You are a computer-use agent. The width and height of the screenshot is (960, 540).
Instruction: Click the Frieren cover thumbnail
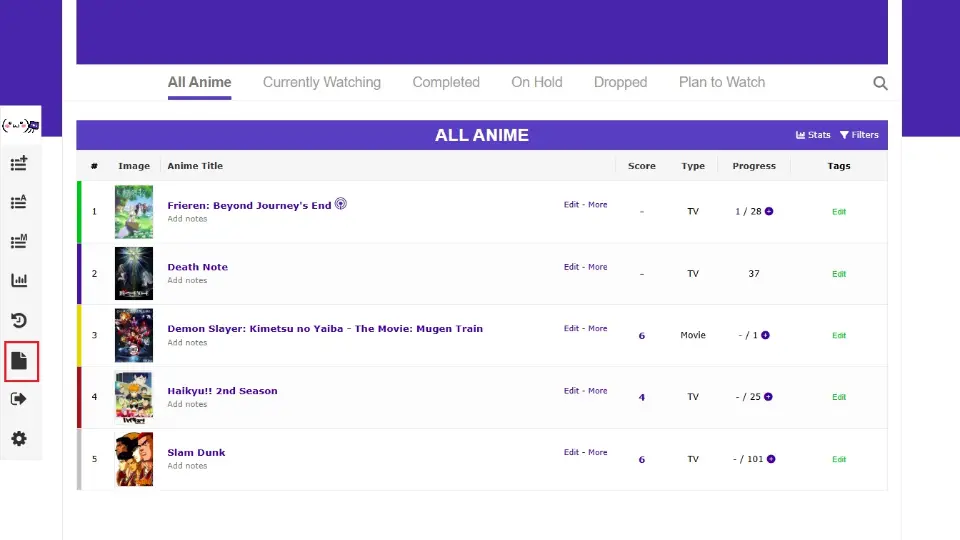point(134,211)
